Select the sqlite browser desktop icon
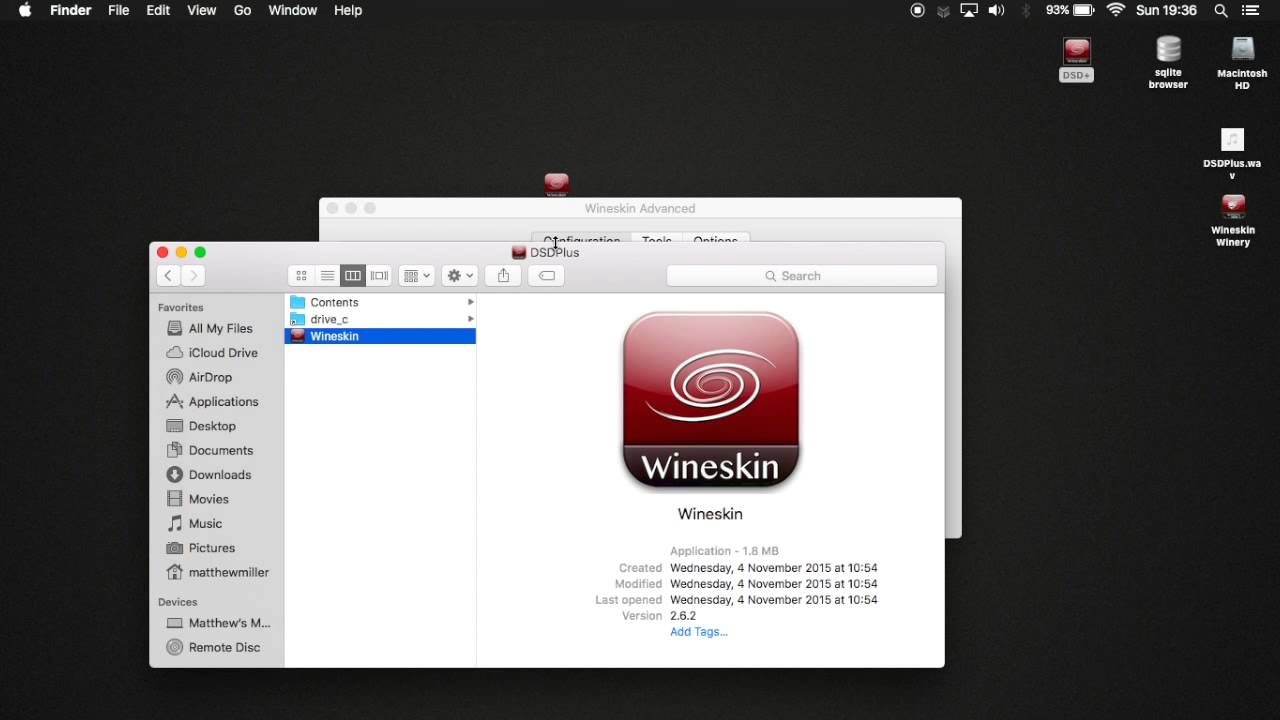Viewport: 1280px width, 720px height. click(1168, 50)
